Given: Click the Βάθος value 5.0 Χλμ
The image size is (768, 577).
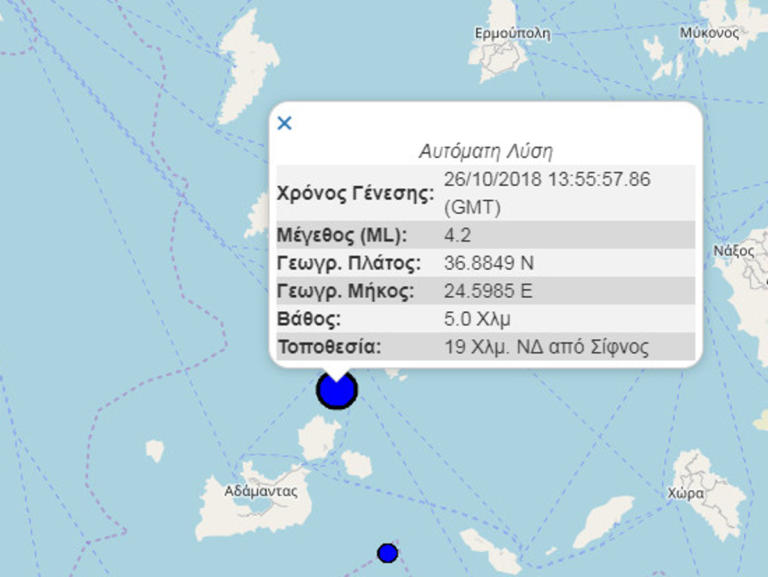Looking at the screenshot, I should click(477, 319).
